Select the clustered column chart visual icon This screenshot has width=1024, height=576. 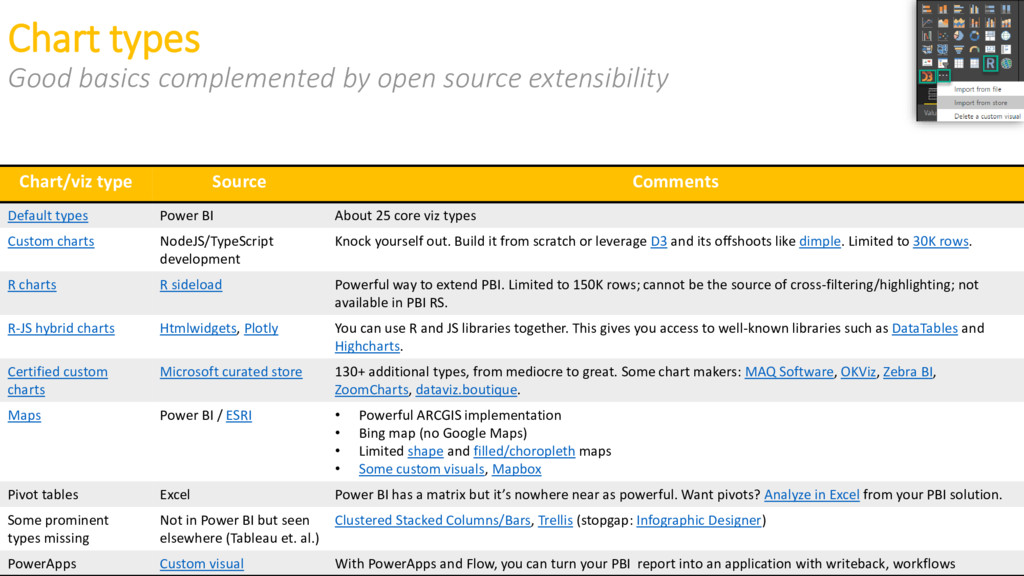pyautogui.click(x=975, y=9)
